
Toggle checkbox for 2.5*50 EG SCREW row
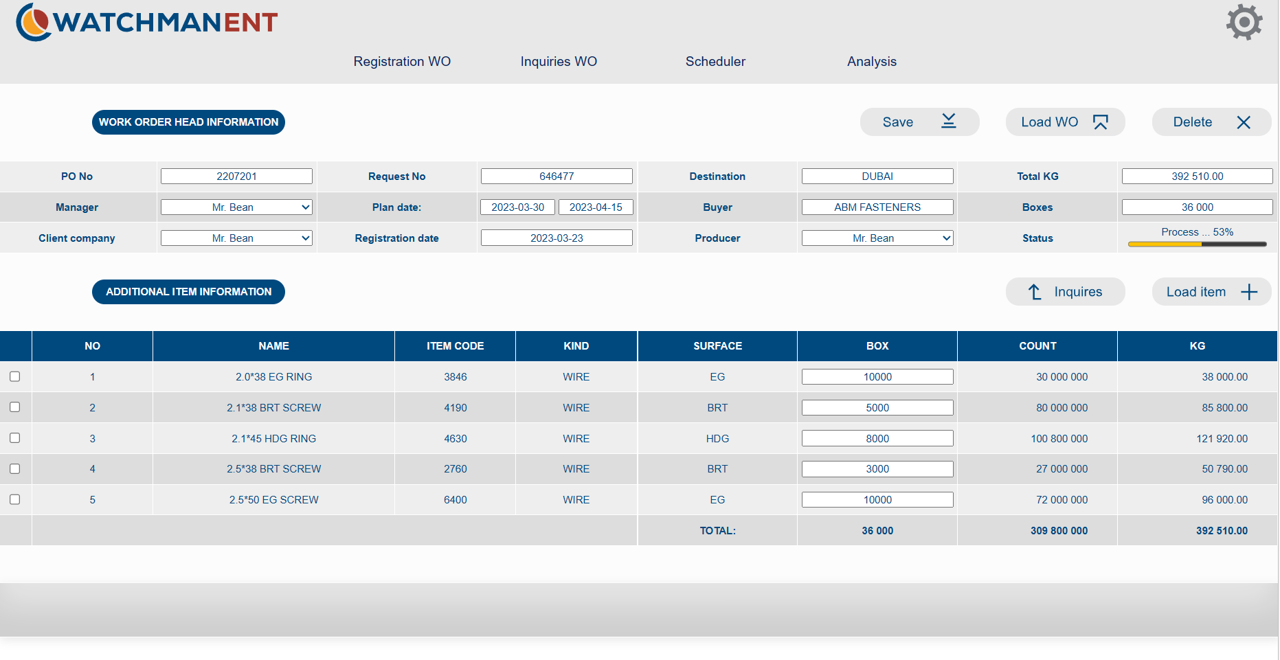[15, 499]
